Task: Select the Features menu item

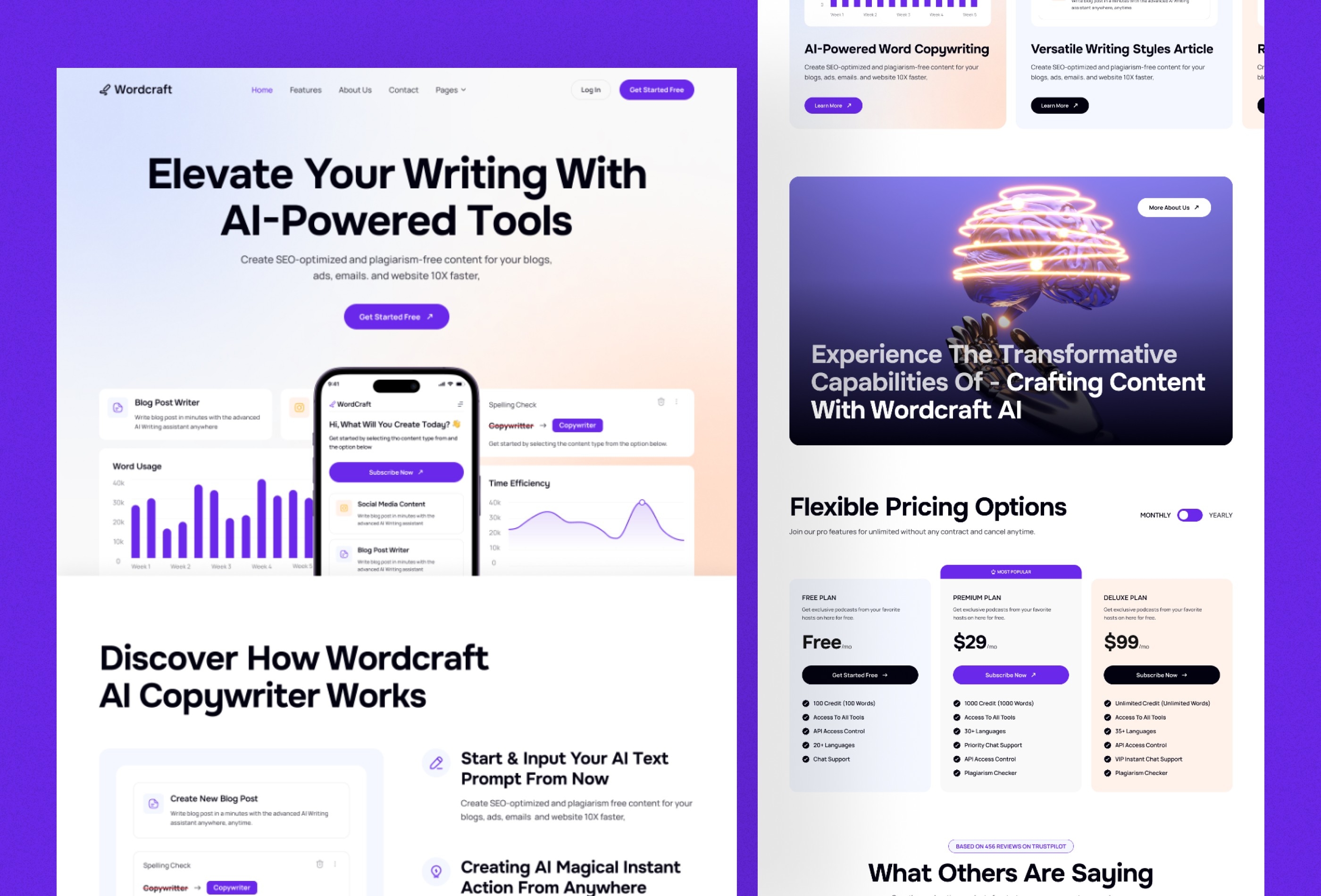Action: point(305,90)
